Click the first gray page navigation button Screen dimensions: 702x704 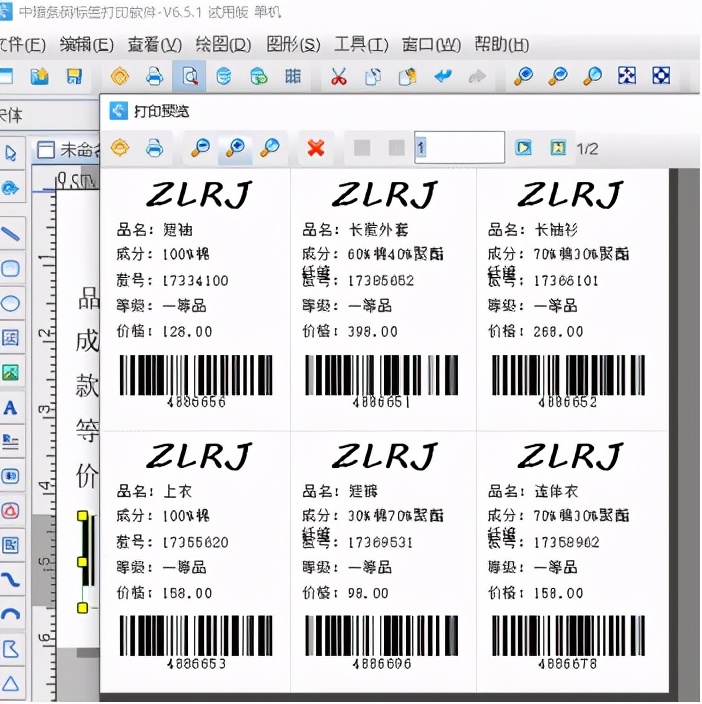362,148
